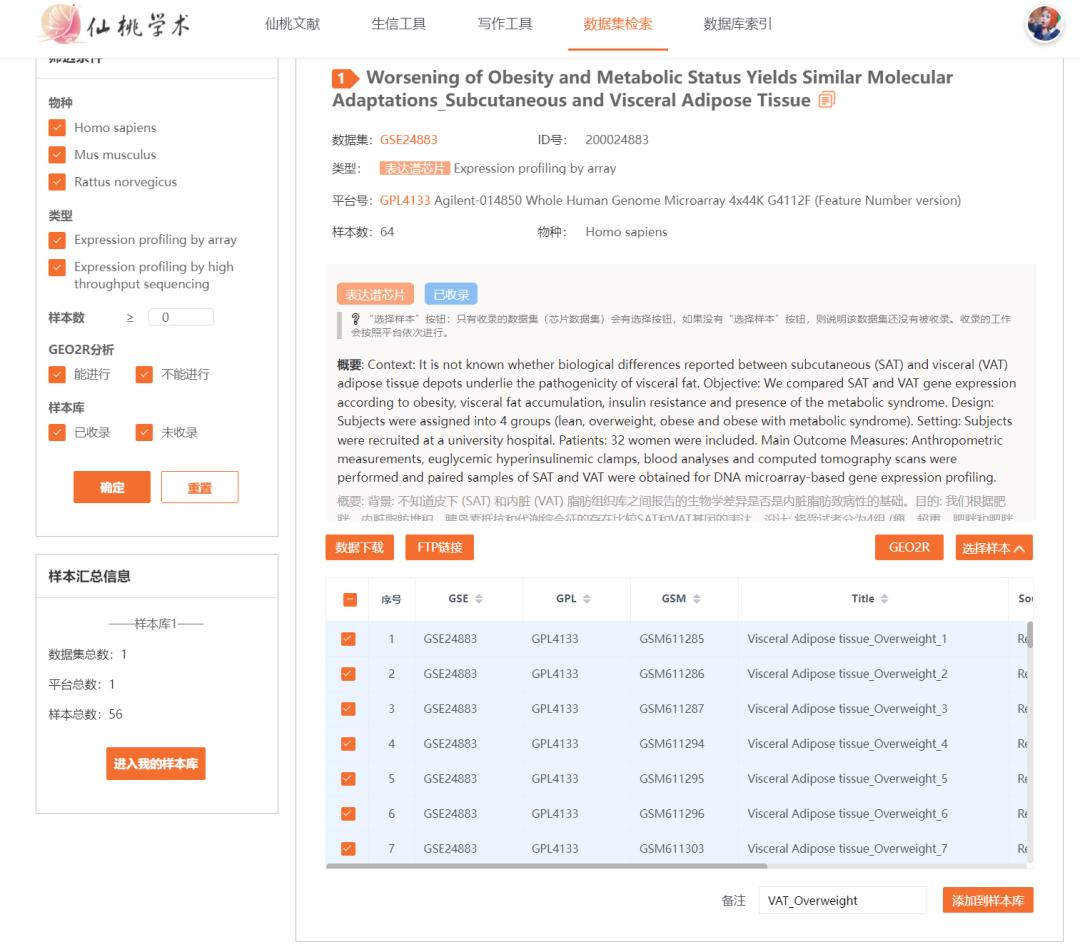This screenshot has height=947, width=1080.
Task: Uncheck row GSM611294 checkbox
Action: [349, 744]
